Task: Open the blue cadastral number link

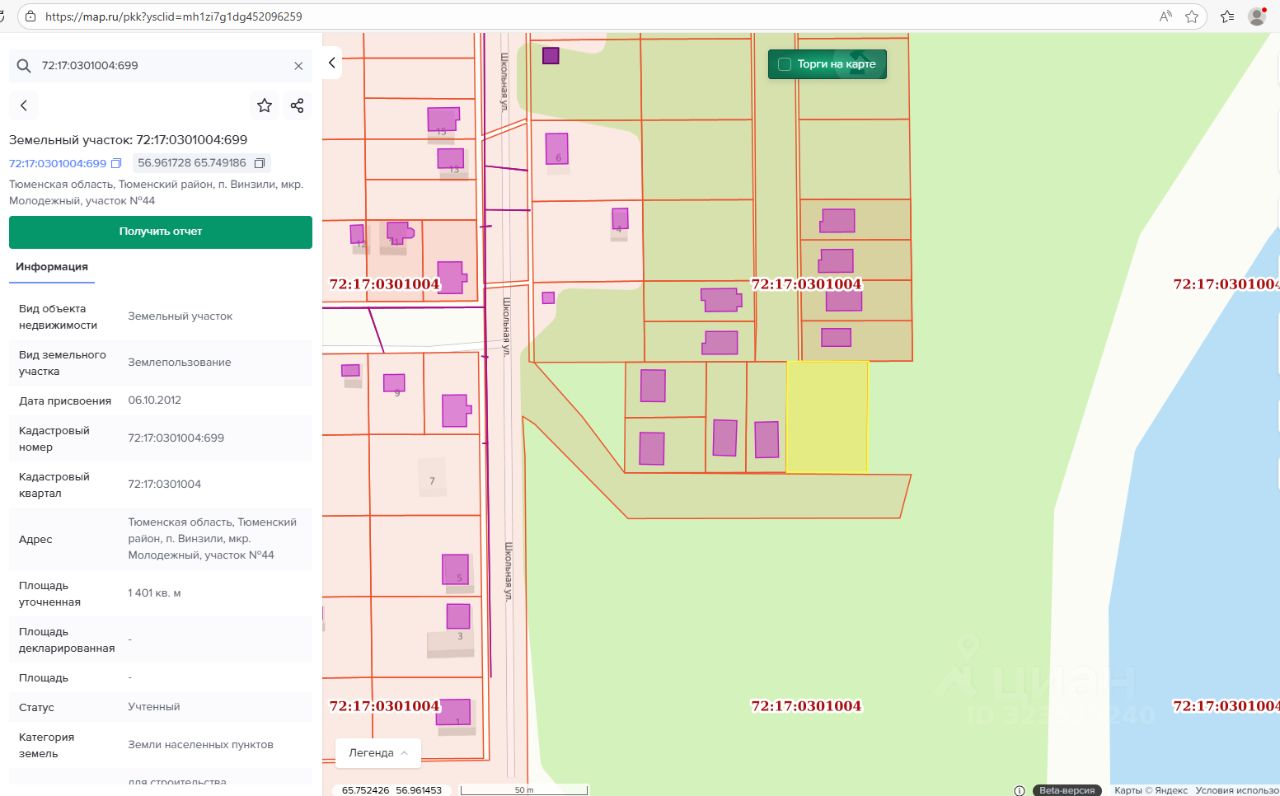Action: tap(57, 163)
